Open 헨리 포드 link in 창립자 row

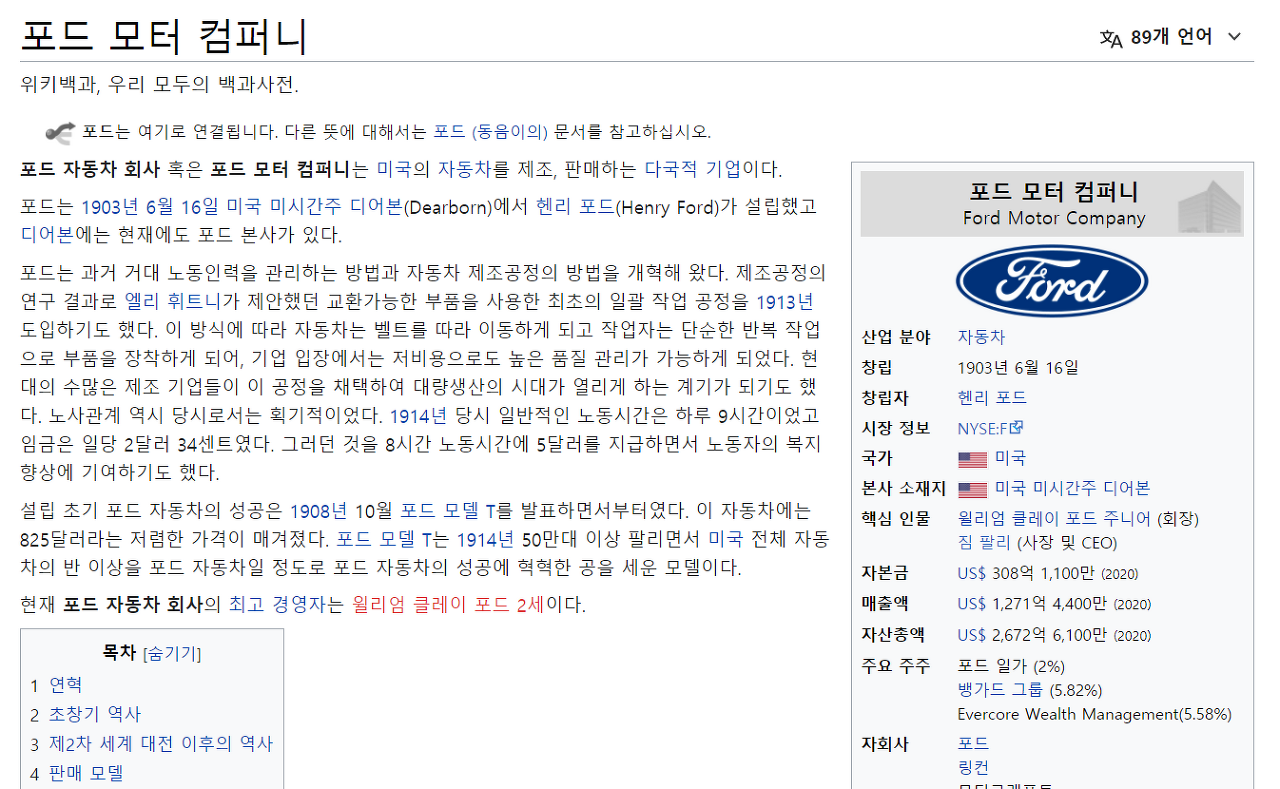tap(992, 398)
